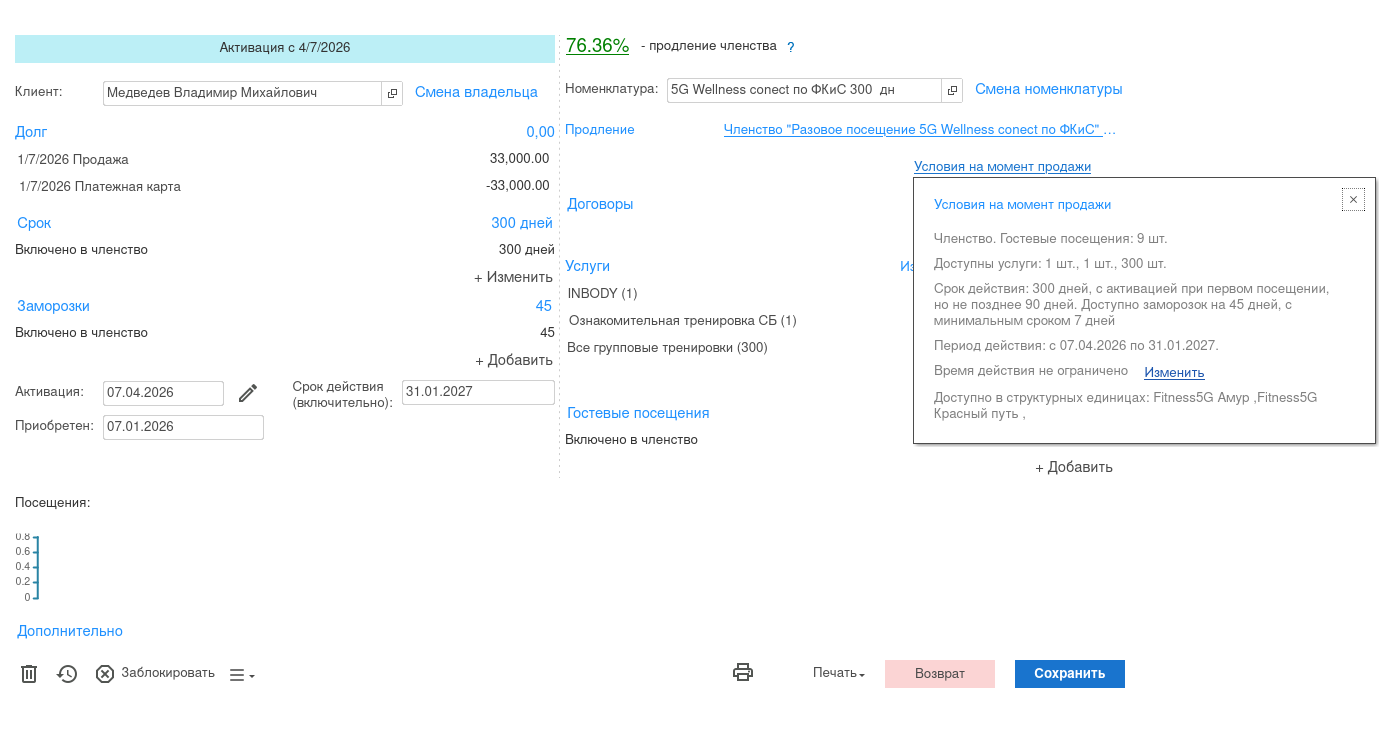This screenshot has width=1385, height=736.
Task: Click the Смена владельца link
Action: pos(476,92)
